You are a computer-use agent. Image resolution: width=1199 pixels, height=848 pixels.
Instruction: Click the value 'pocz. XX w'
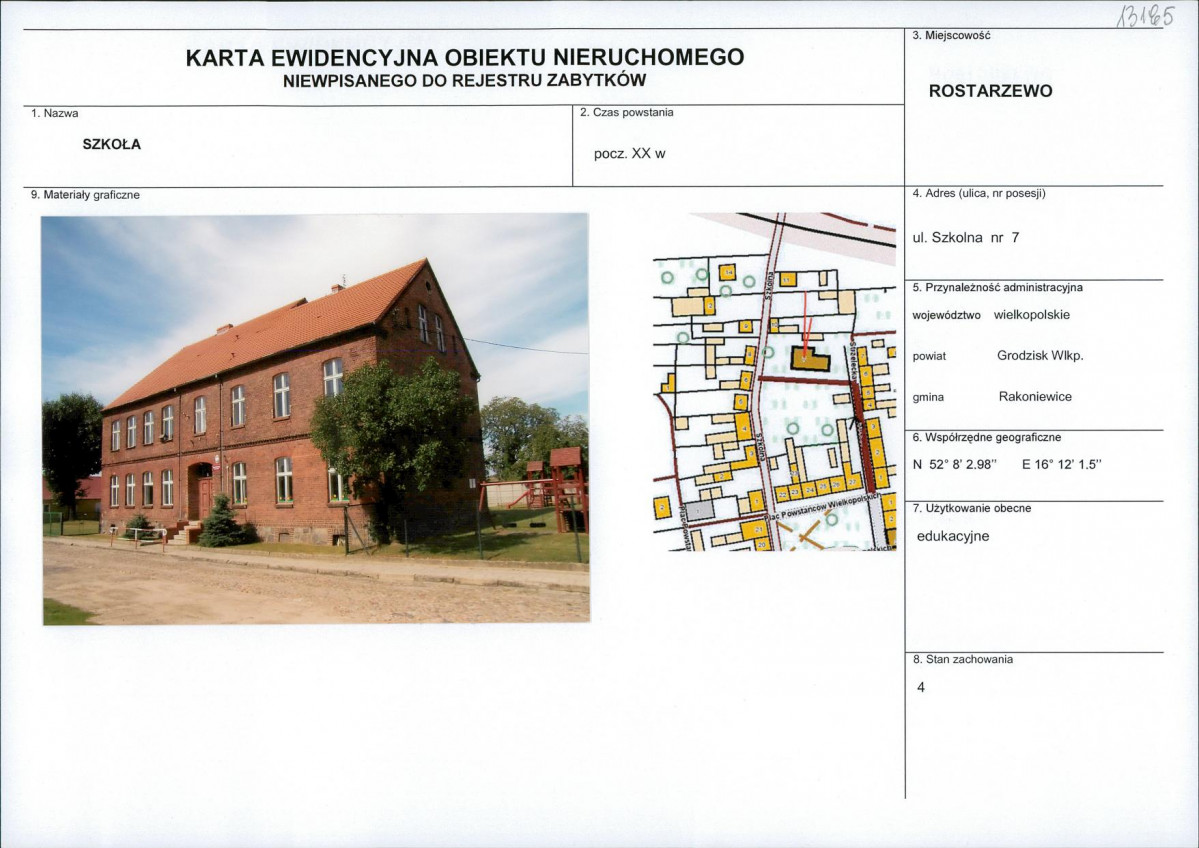[629, 154]
